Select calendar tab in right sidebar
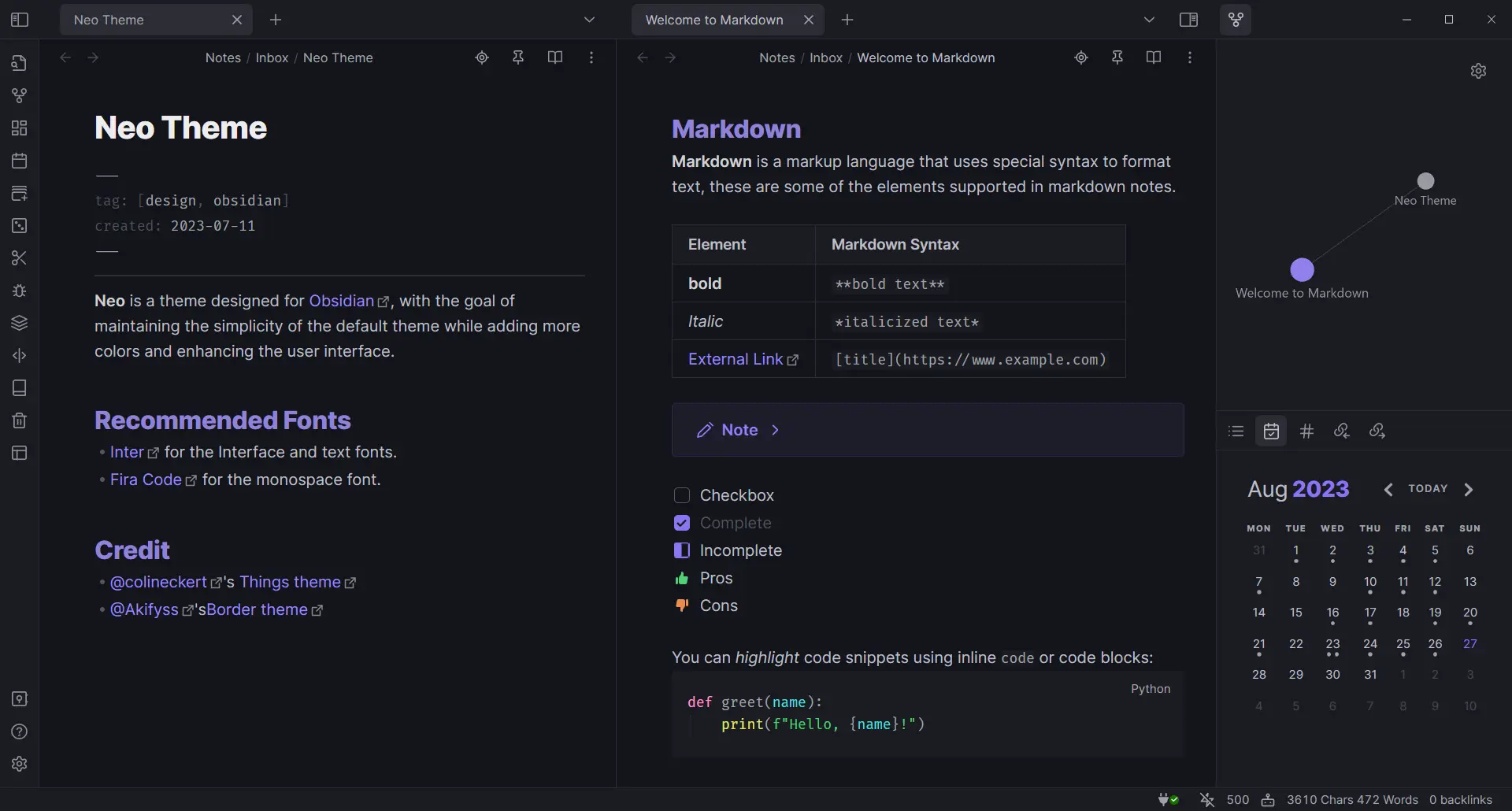This screenshot has height=811, width=1512. pos(1271,431)
